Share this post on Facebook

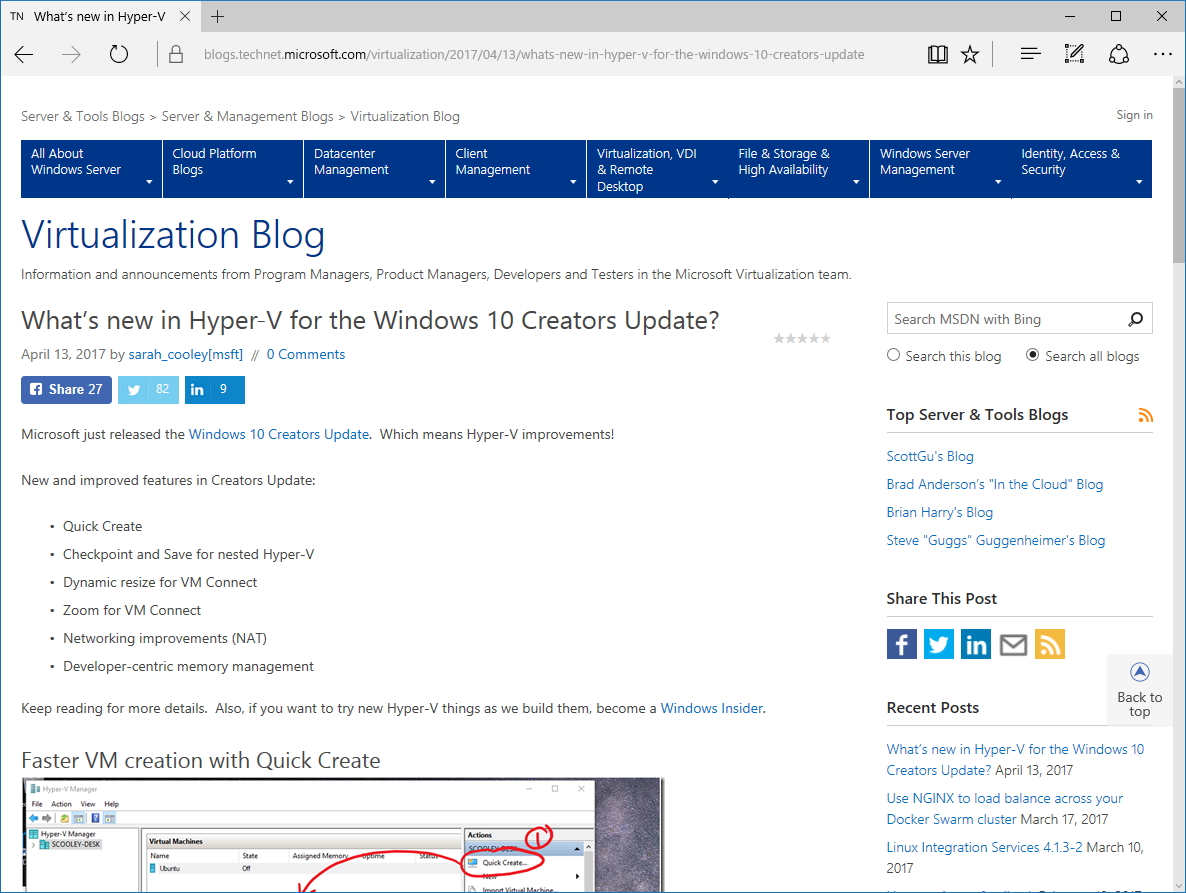click(901, 644)
